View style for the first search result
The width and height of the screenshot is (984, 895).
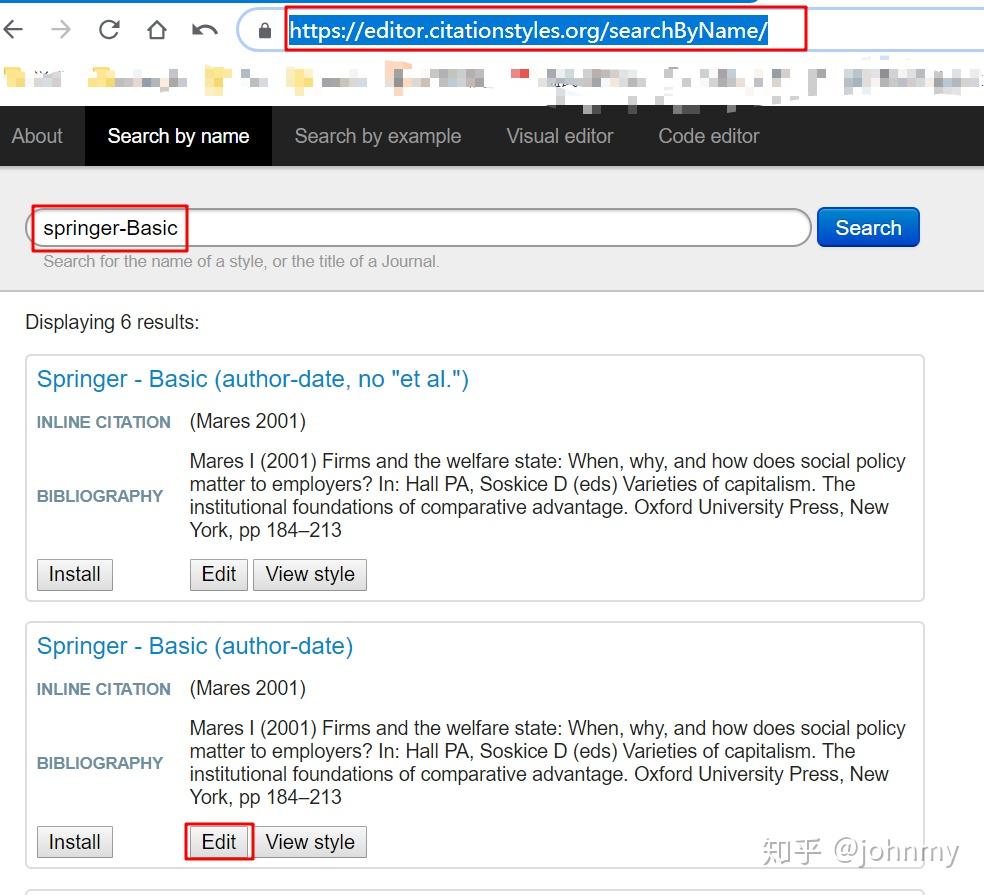coord(310,574)
